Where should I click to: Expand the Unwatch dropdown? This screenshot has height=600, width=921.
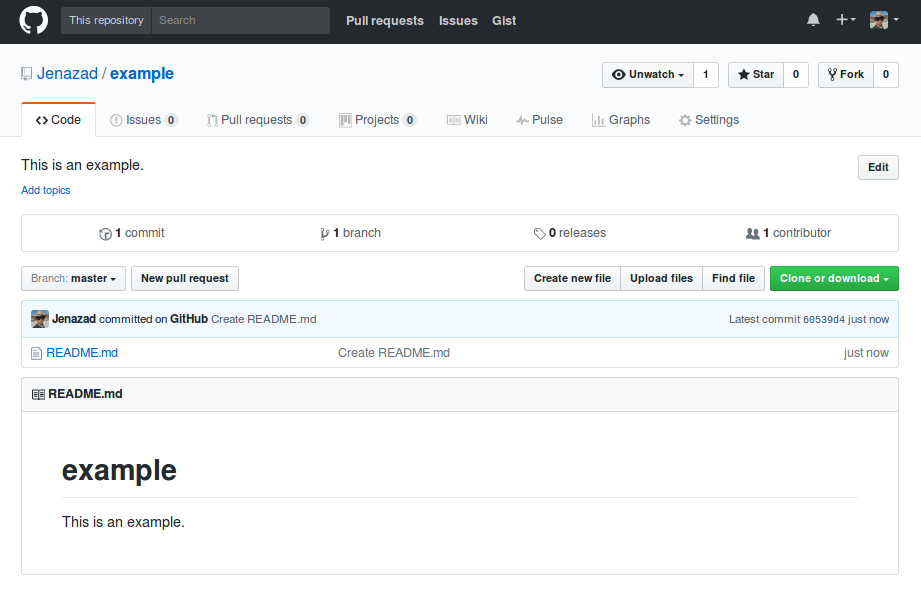[648, 75]
